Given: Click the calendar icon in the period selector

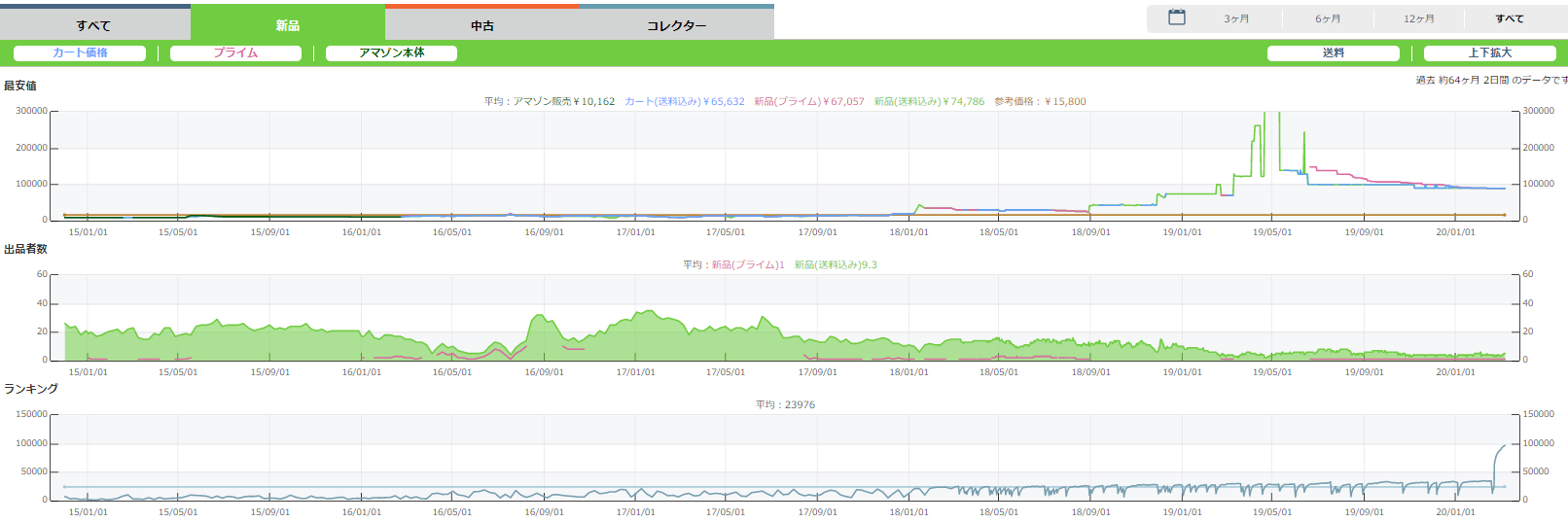Looking at the screenshot, I should coord(1176,17).
